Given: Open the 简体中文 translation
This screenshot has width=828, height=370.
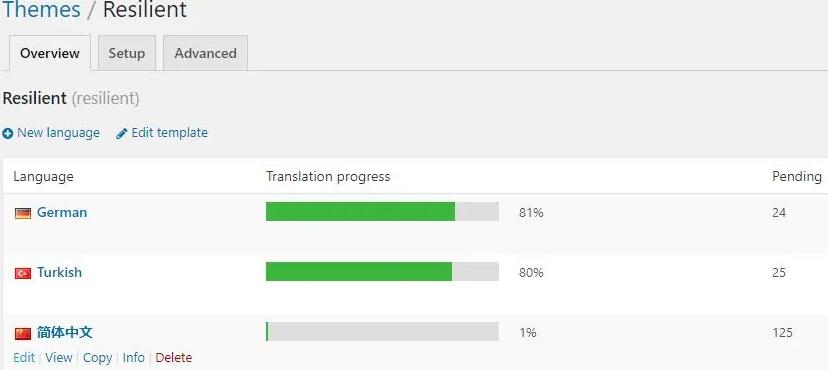Looking at the screenshot, I should [x=64, y=333].
